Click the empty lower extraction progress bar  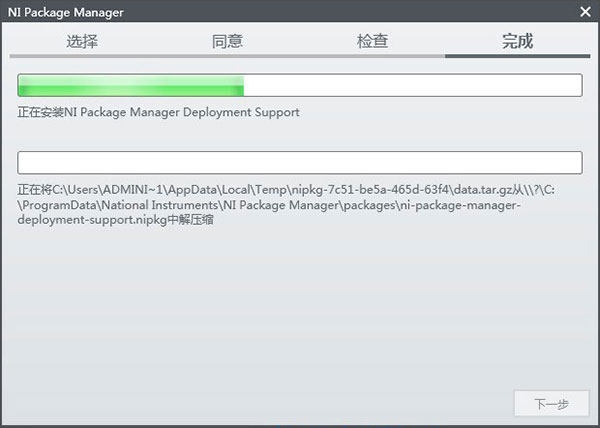[x=300, y=162]
